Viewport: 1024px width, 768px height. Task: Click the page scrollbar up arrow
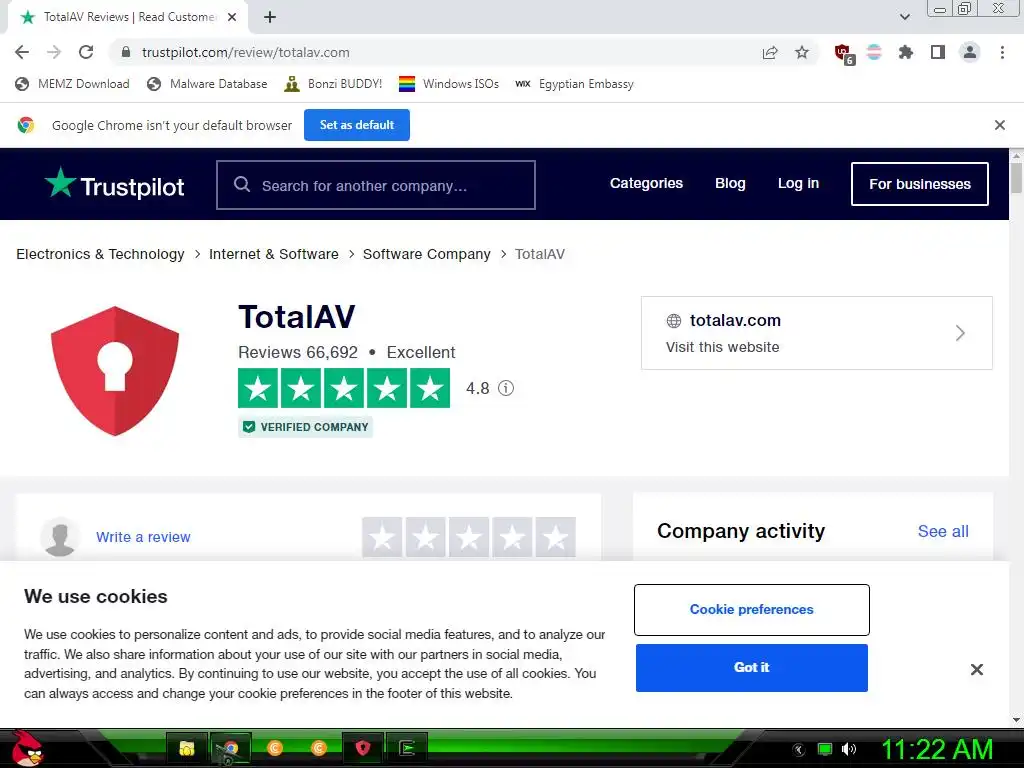(1016, 155)
